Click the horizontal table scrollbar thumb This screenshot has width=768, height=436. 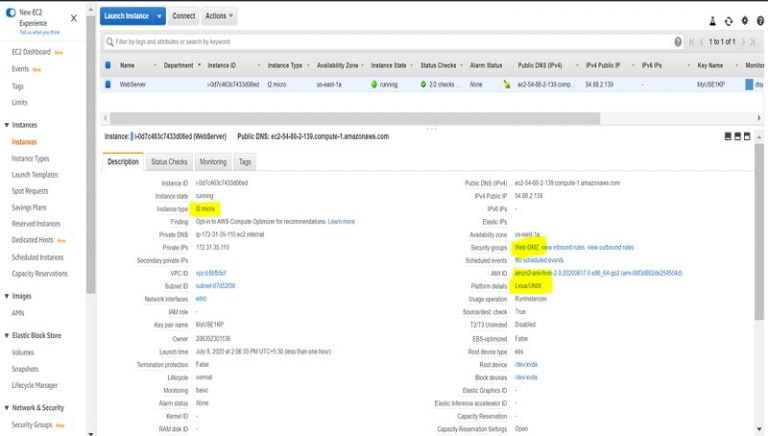[355, 118]
